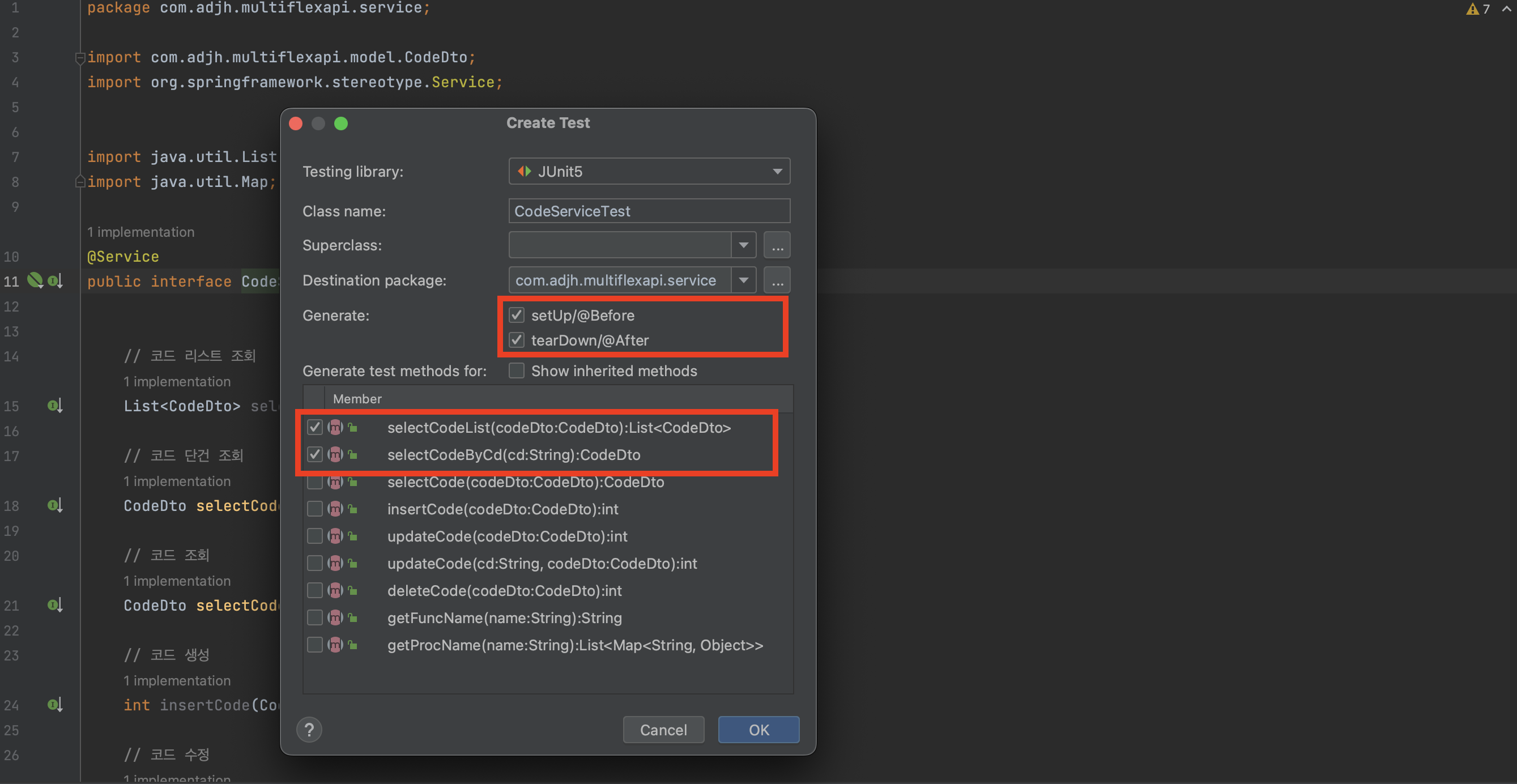Enable Show inherited methods checkbox

[x=517, y=370]
